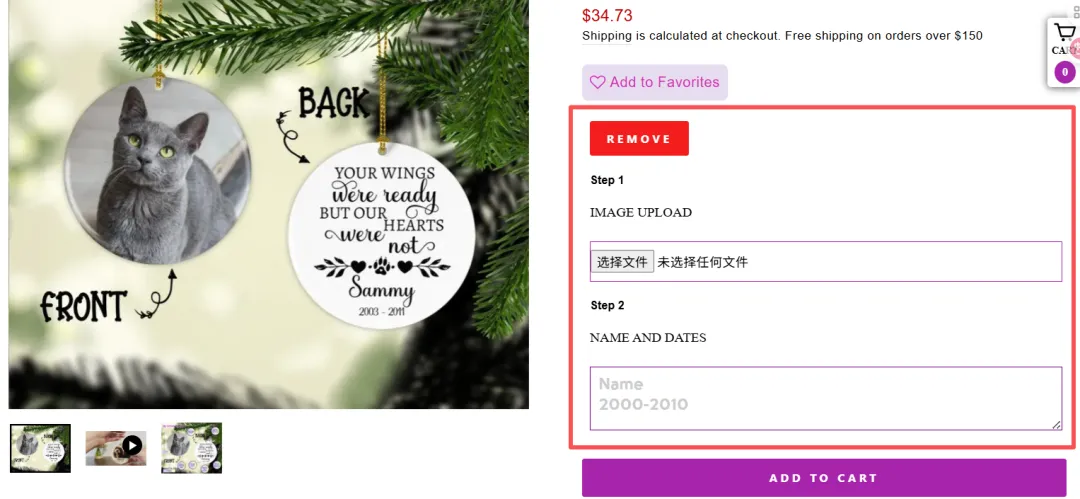Image resolution: width=1080 pixels, height=499 pixels.
Task: Click the 选择文件 file chooser button
Action: pos(622,262)
